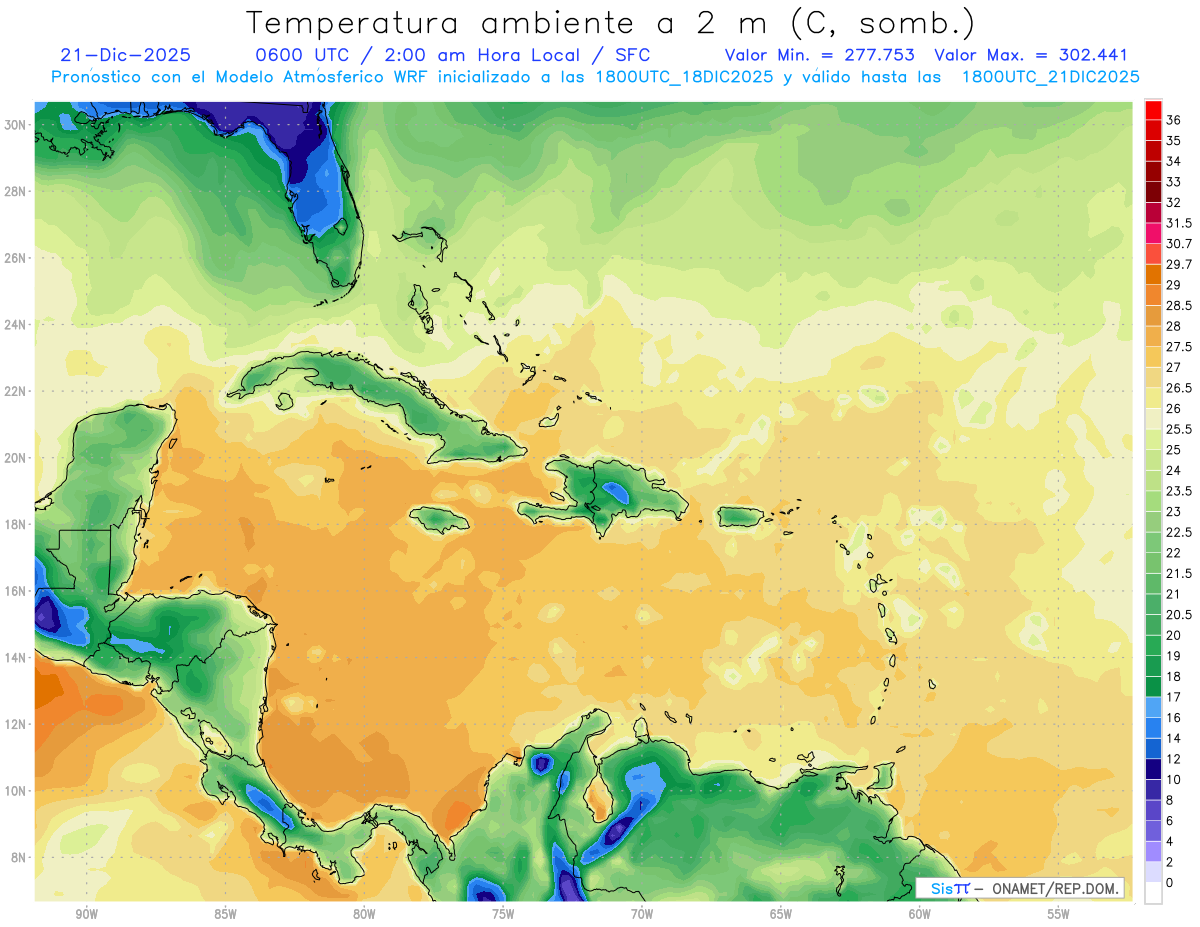Click colorbar label '2'
The image size is (1200, 927).
tap(1170, 862)
